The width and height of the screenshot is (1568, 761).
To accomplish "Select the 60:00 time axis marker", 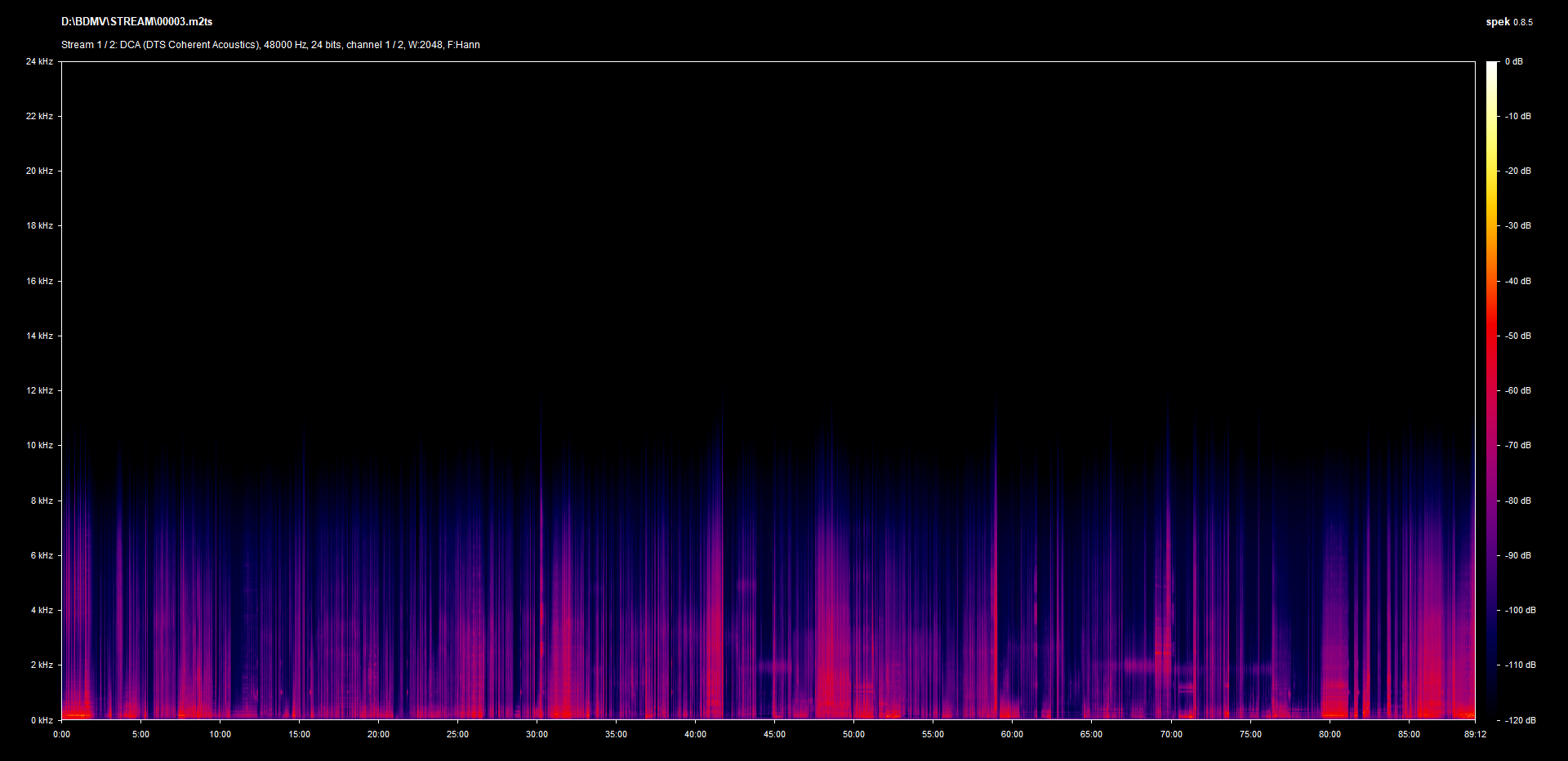I will coord(1012,734).
